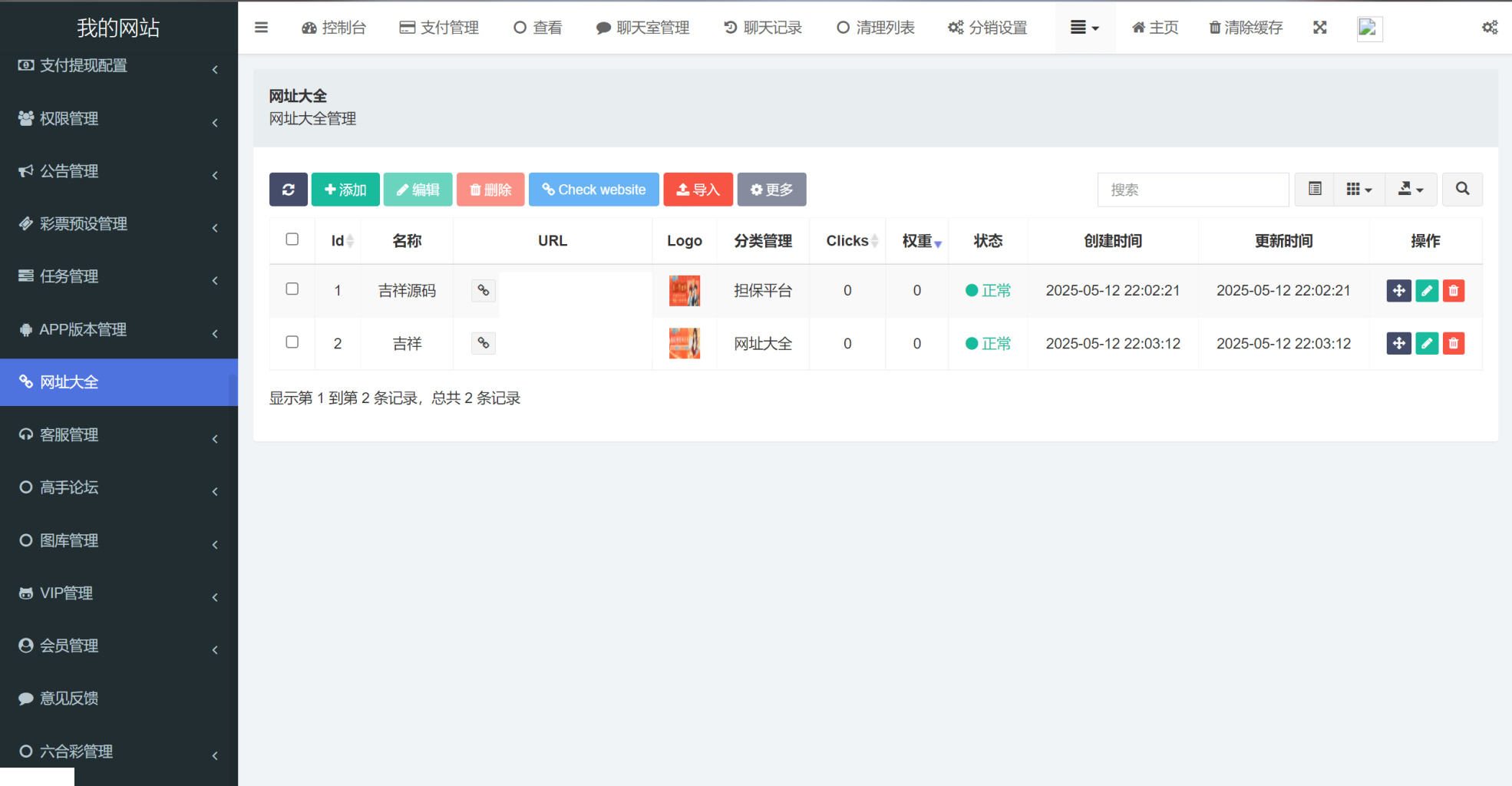Open the export dropdown beside column selector
Image resolution: width=1512 pixels, height=786 pixels.
point(1410,190)
